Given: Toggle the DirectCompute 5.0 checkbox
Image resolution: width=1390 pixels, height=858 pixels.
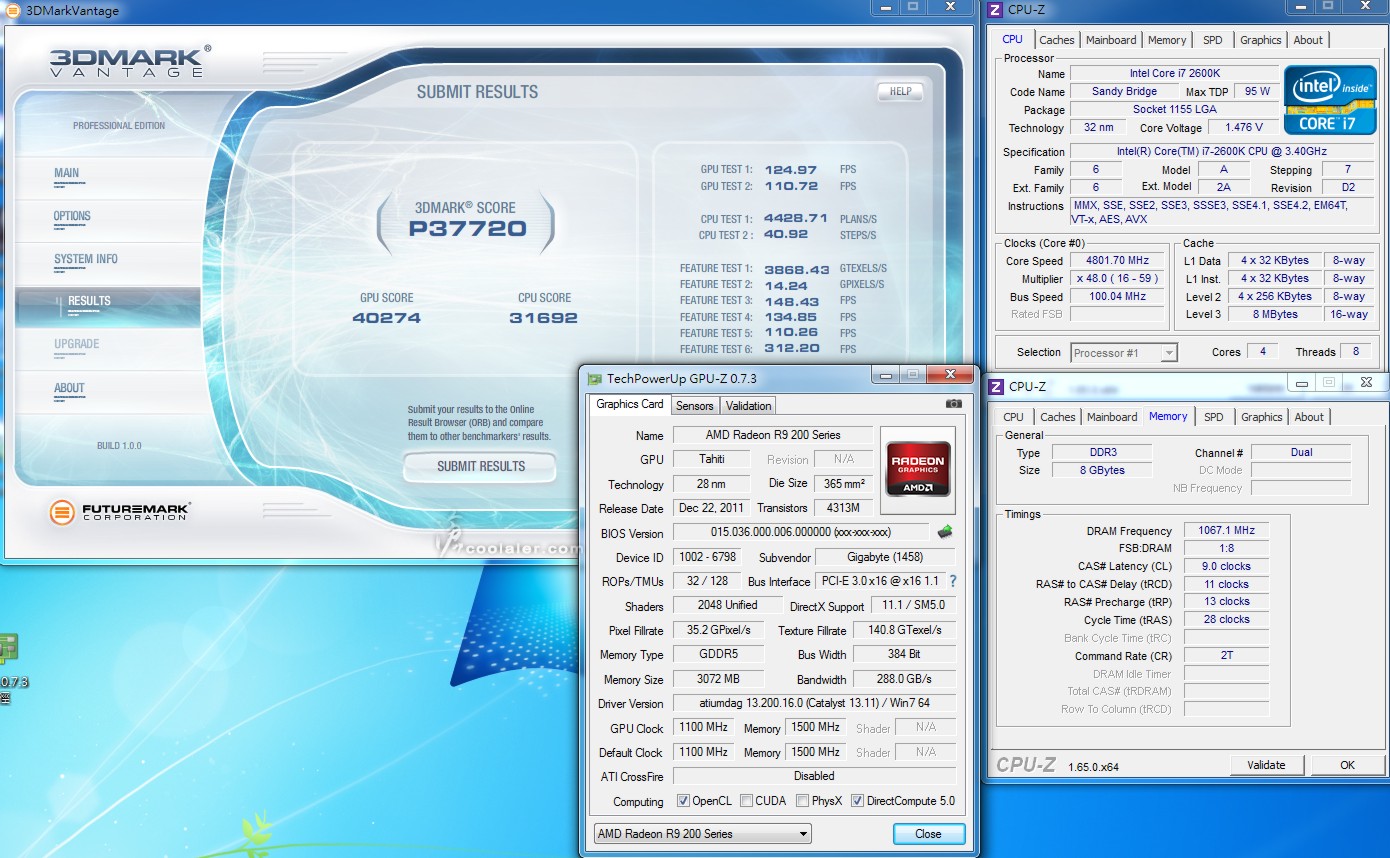Looking at the screenshot, I should point(857,801).
